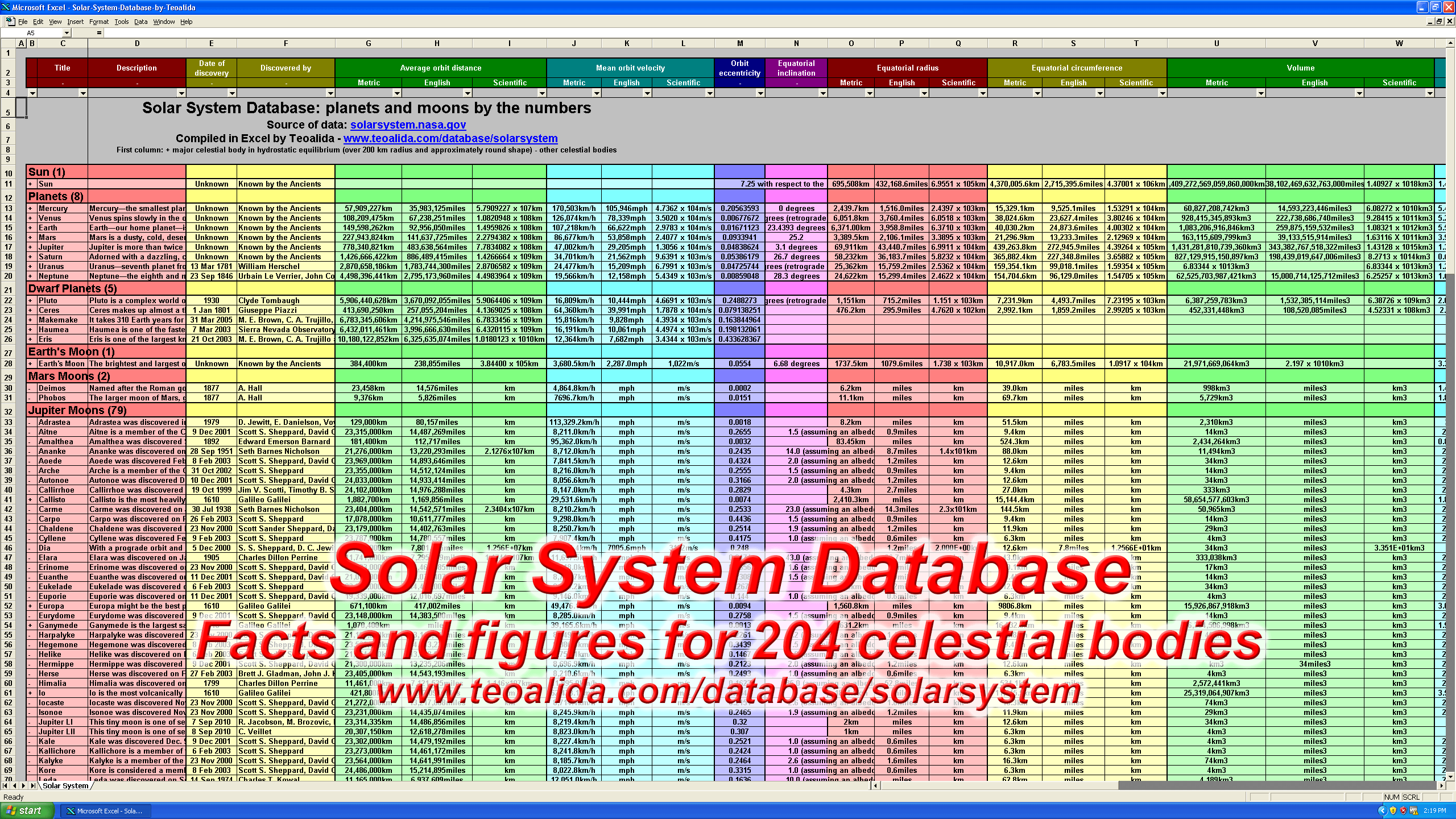Jump to the first sheet tab arrow
The image size is (1456, 819).
(5, 785)
